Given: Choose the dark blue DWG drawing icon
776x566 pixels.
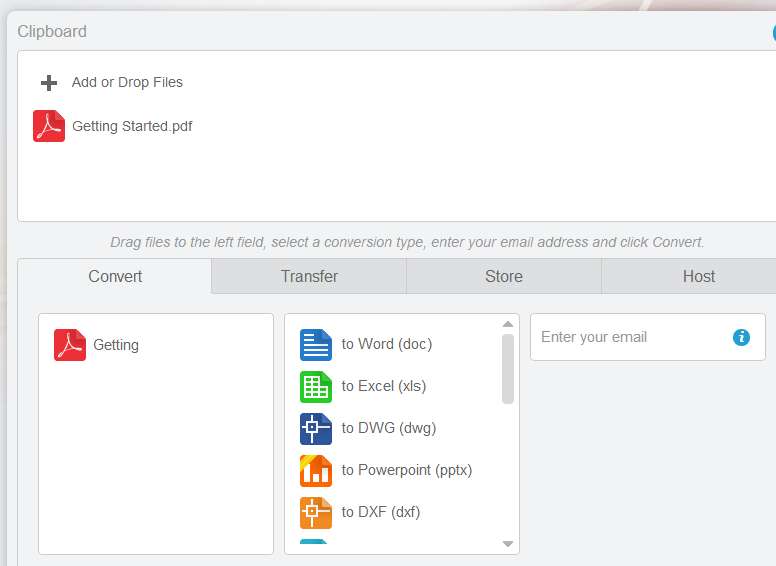Looking at the screenshot, I should click(x=316, y=429).
